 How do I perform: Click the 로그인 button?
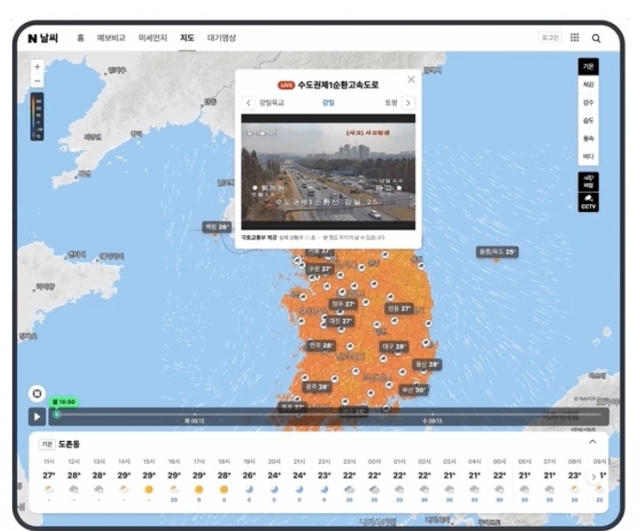[x=550, y=38]
